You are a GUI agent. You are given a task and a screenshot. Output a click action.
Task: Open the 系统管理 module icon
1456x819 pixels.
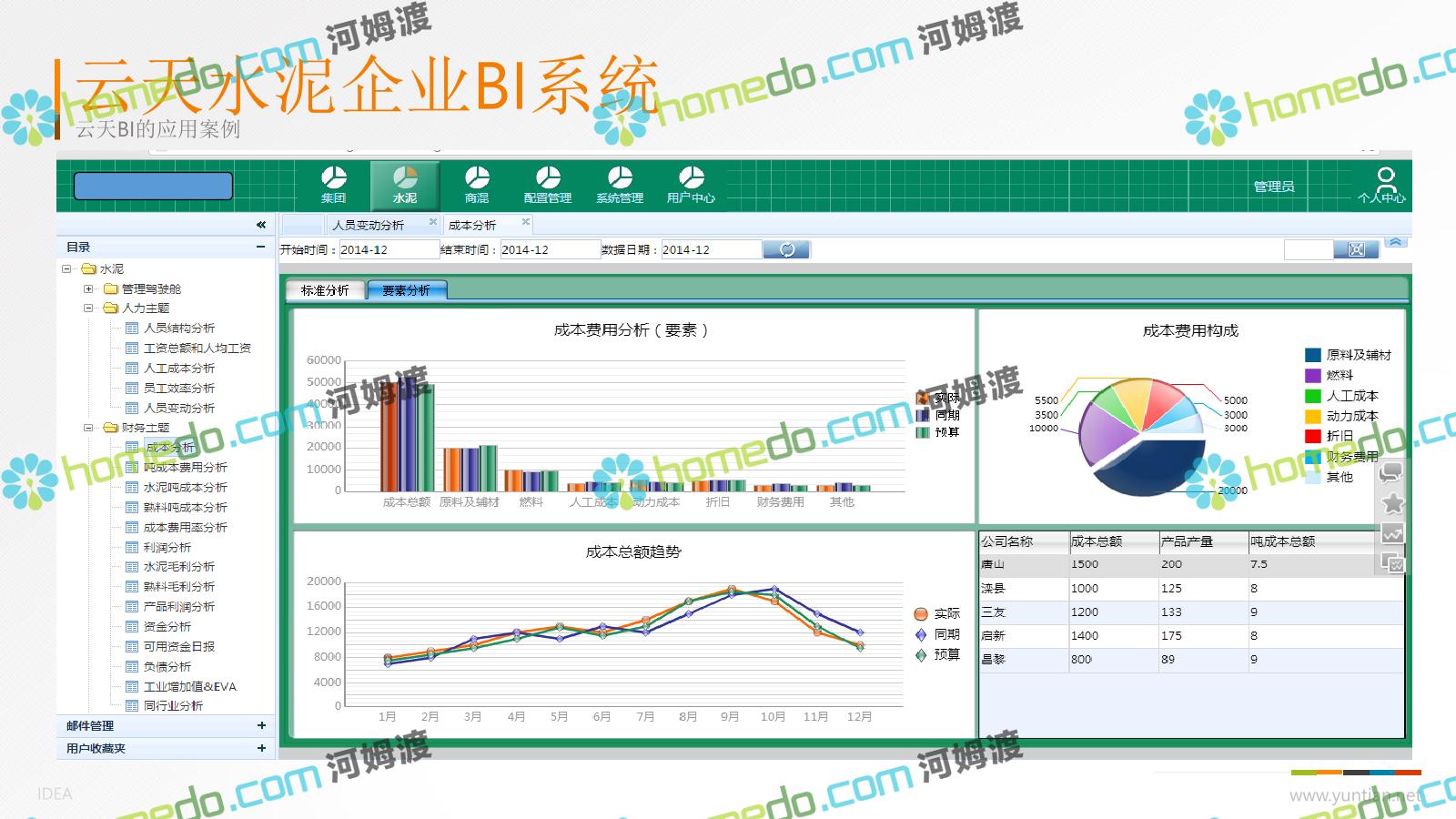click(620, 184)
